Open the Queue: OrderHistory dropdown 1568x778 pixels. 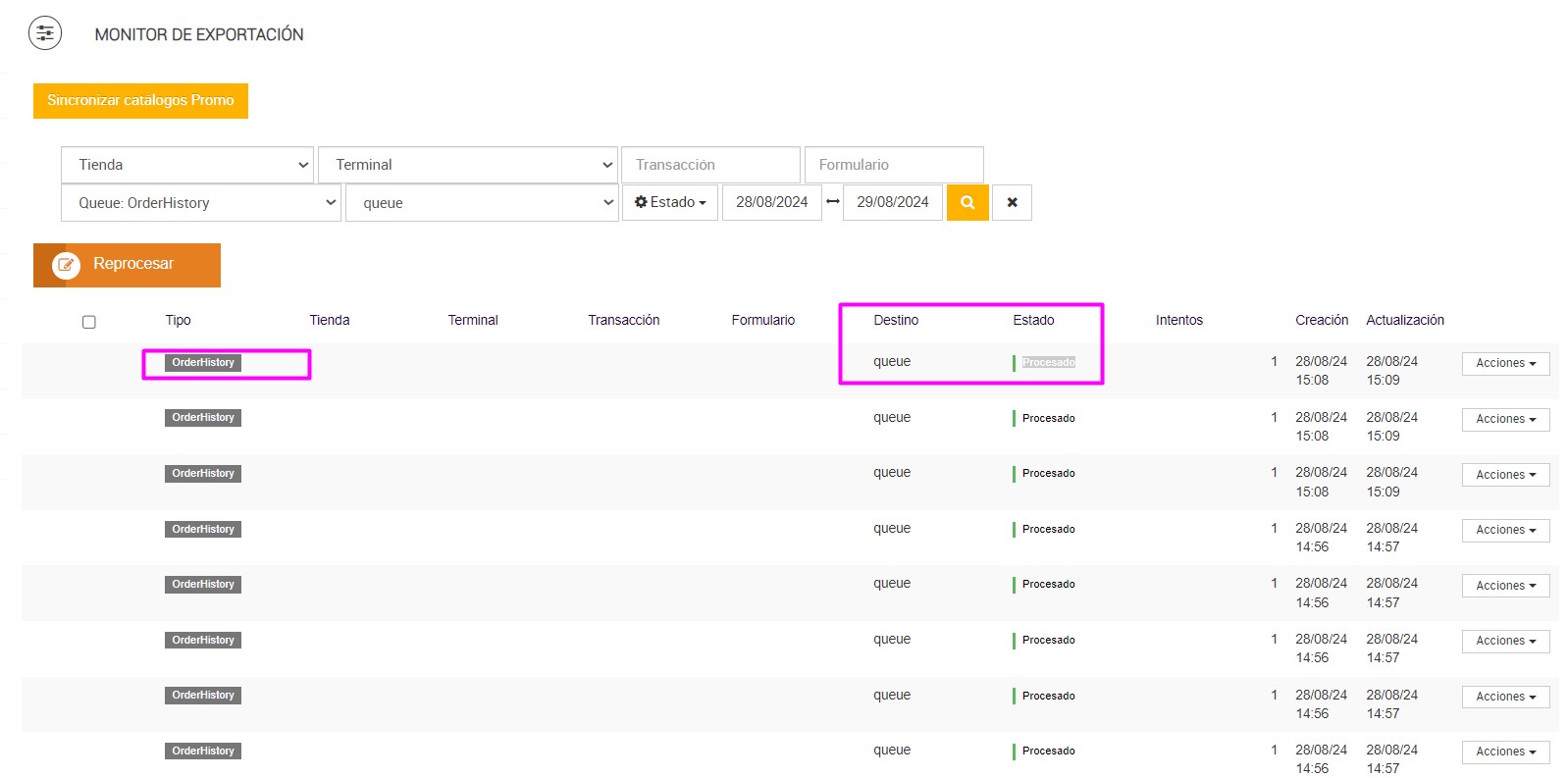click(x=201, y=203)
